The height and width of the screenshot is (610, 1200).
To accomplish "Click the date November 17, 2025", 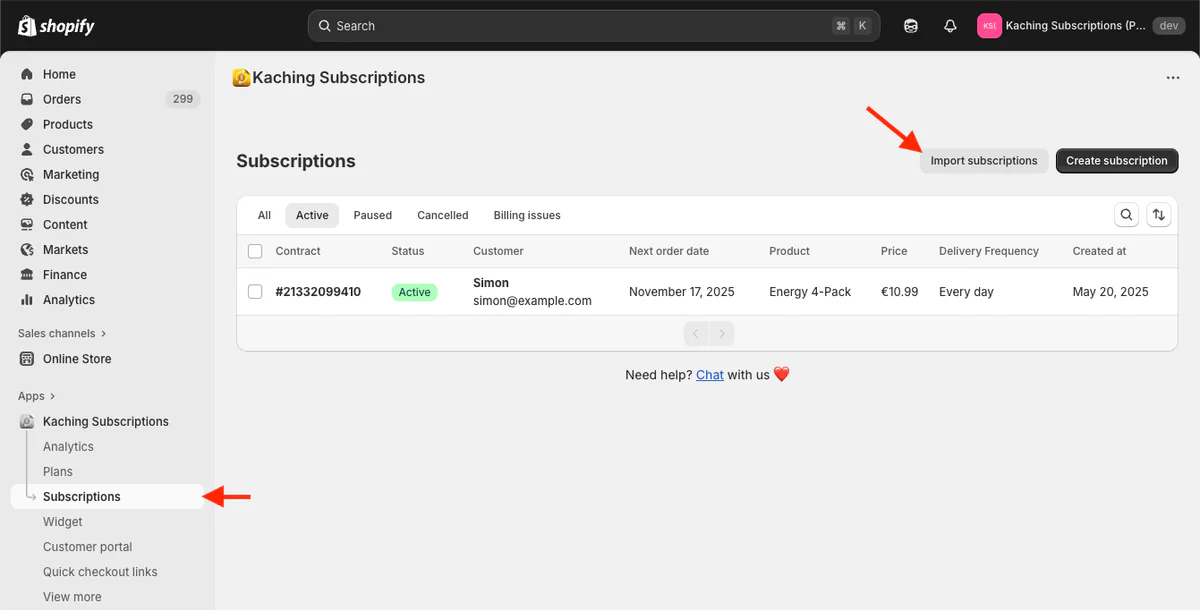I will [682, 292].
